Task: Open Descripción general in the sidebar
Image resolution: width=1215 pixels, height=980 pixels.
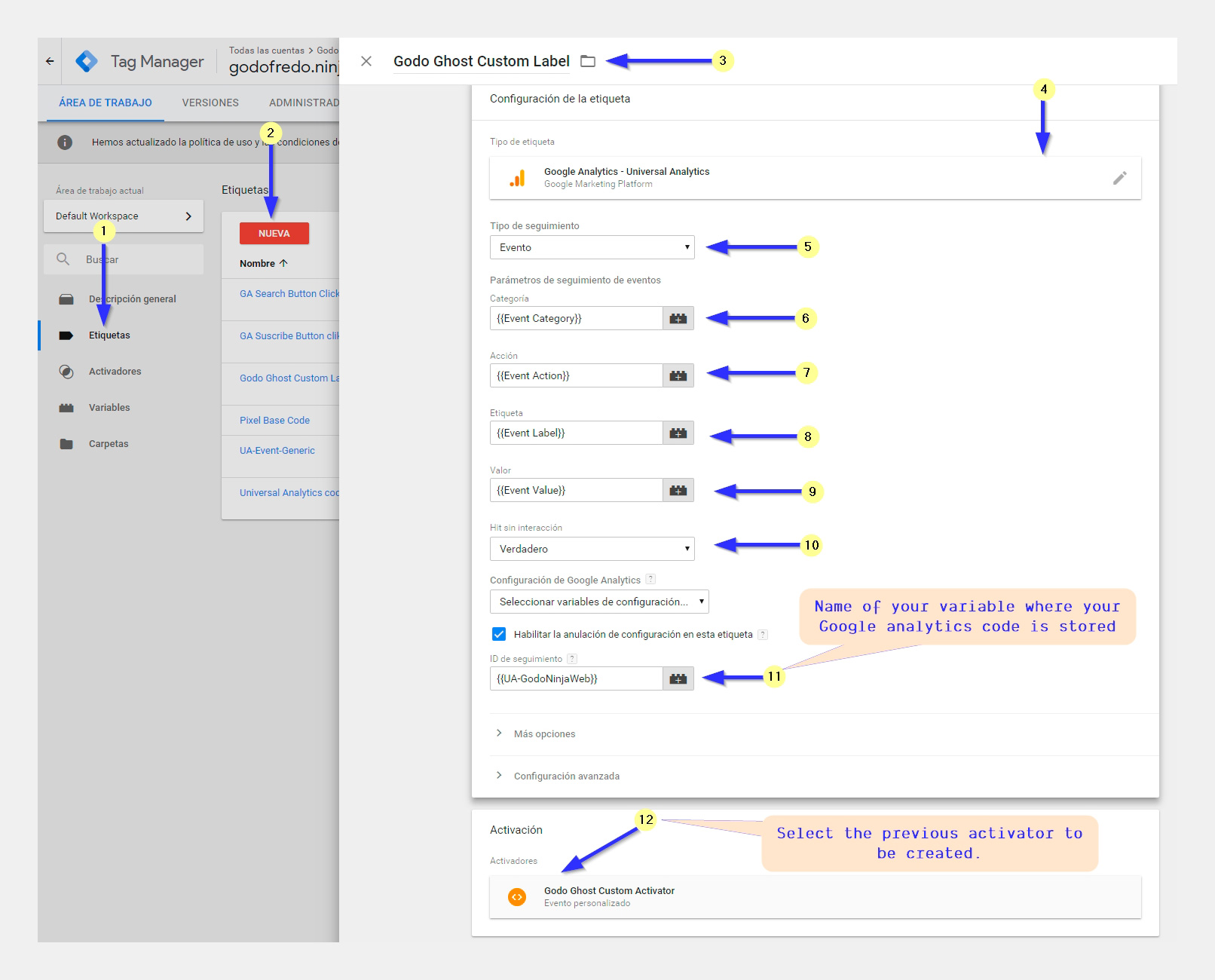Action: coord(132,299)
